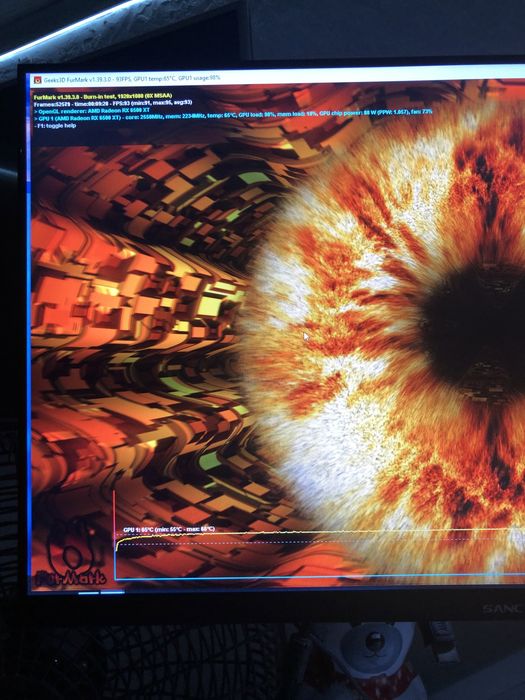Image resolution: width=525 pixels, height=700 pixels.
Task: Click the Burn-in test header line
Action: tap(103, 96)
